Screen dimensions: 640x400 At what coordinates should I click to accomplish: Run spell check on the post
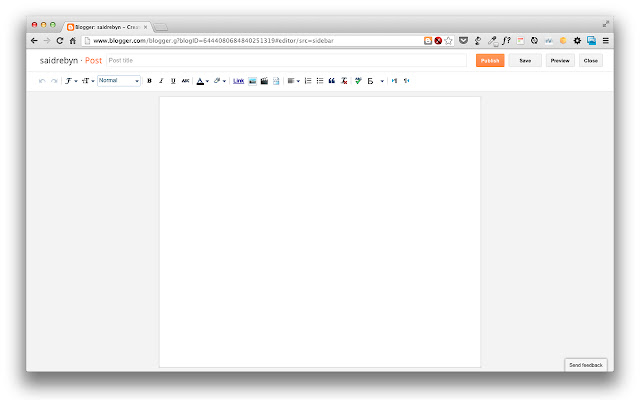click(358, 80)
